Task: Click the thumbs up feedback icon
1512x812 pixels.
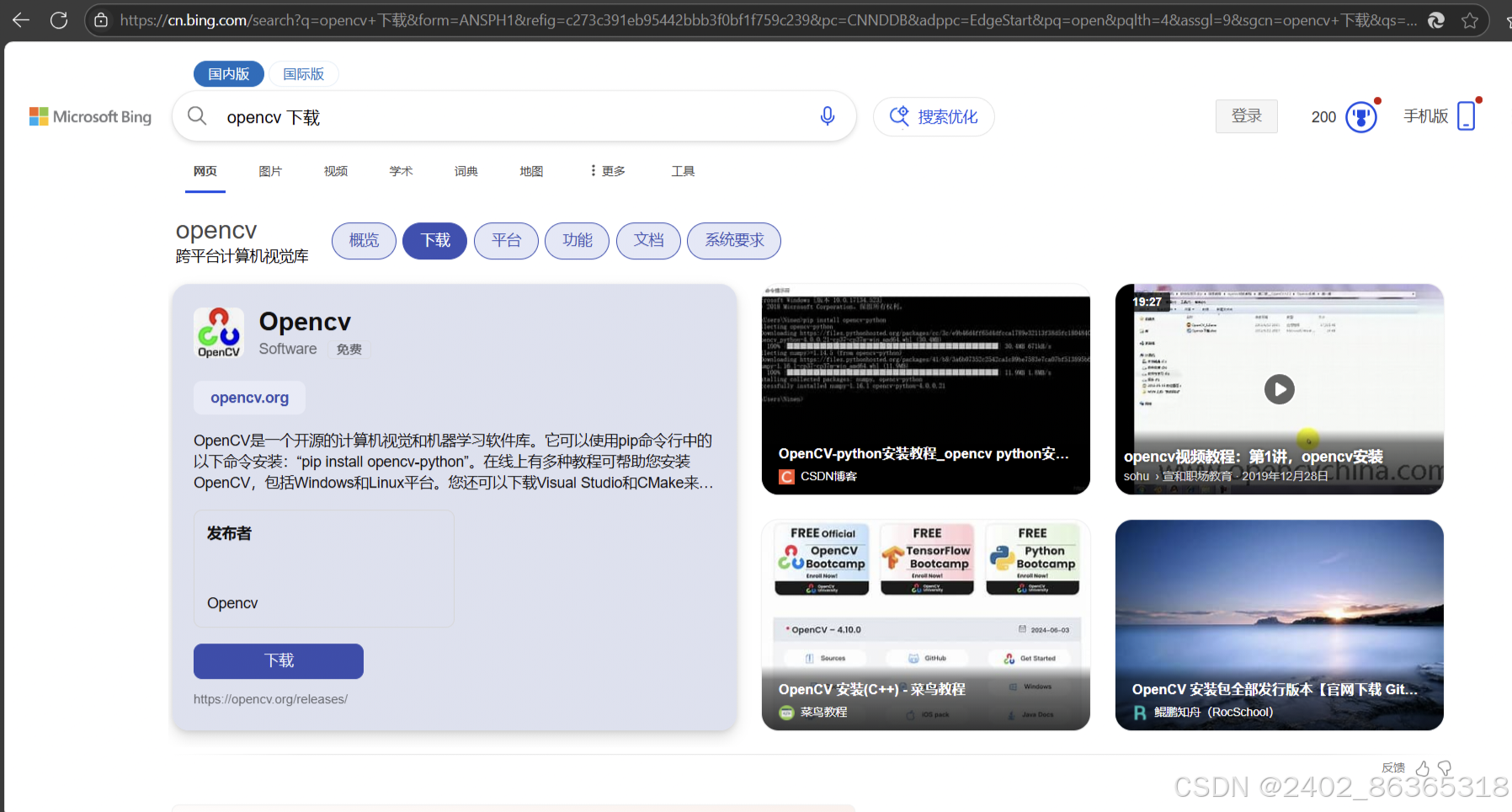Action: (x=1423, y=768)
